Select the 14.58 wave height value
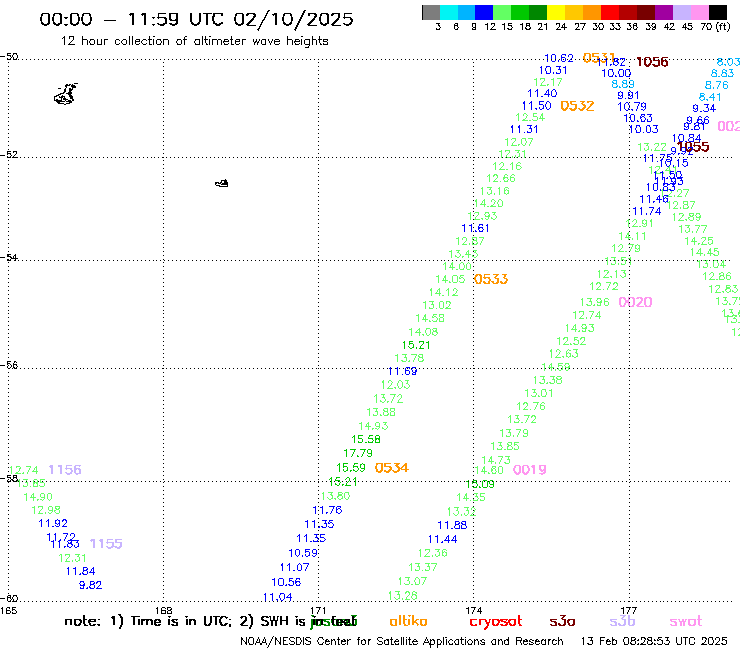This screenshot has width=740, height=650. (x=430, y=319)
